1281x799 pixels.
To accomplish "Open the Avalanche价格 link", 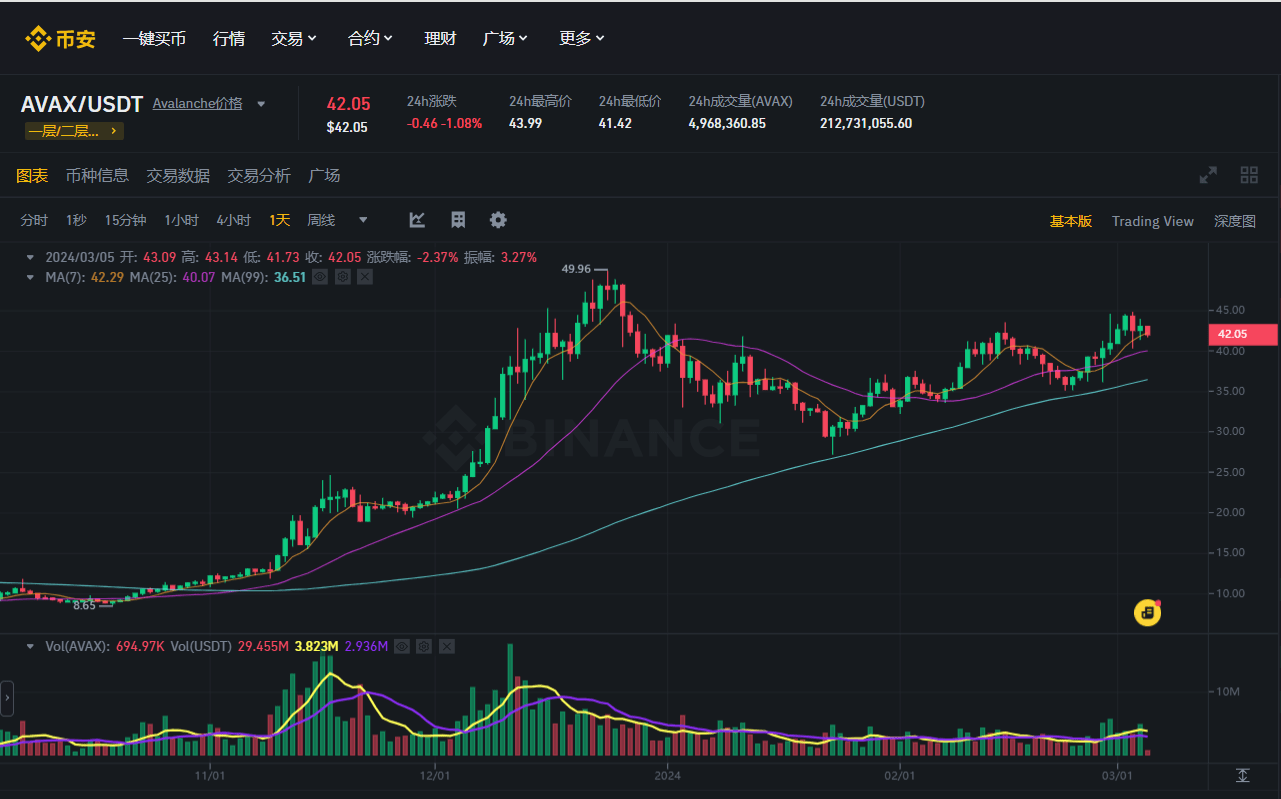I will pyautogui.click(x=197, y=104).
